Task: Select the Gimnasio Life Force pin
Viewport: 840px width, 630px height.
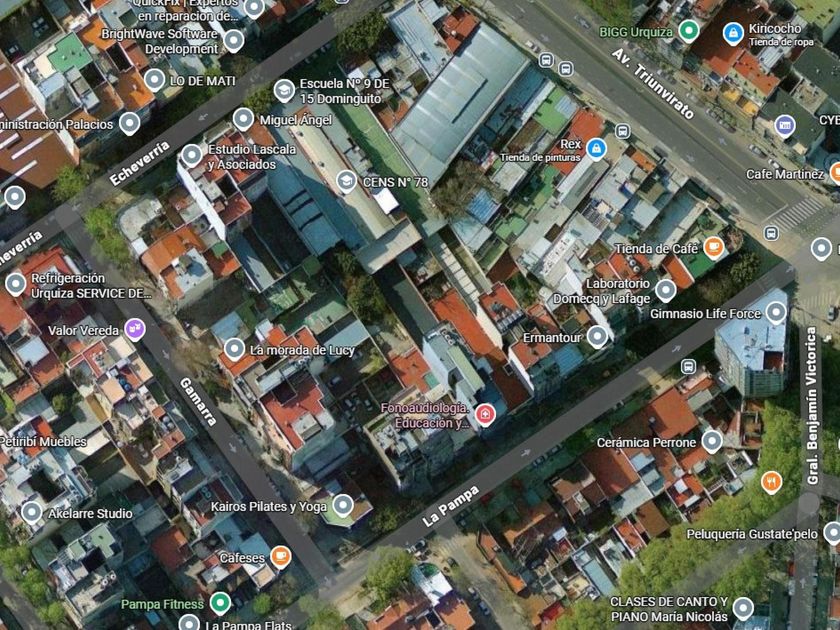Action: 776,312
